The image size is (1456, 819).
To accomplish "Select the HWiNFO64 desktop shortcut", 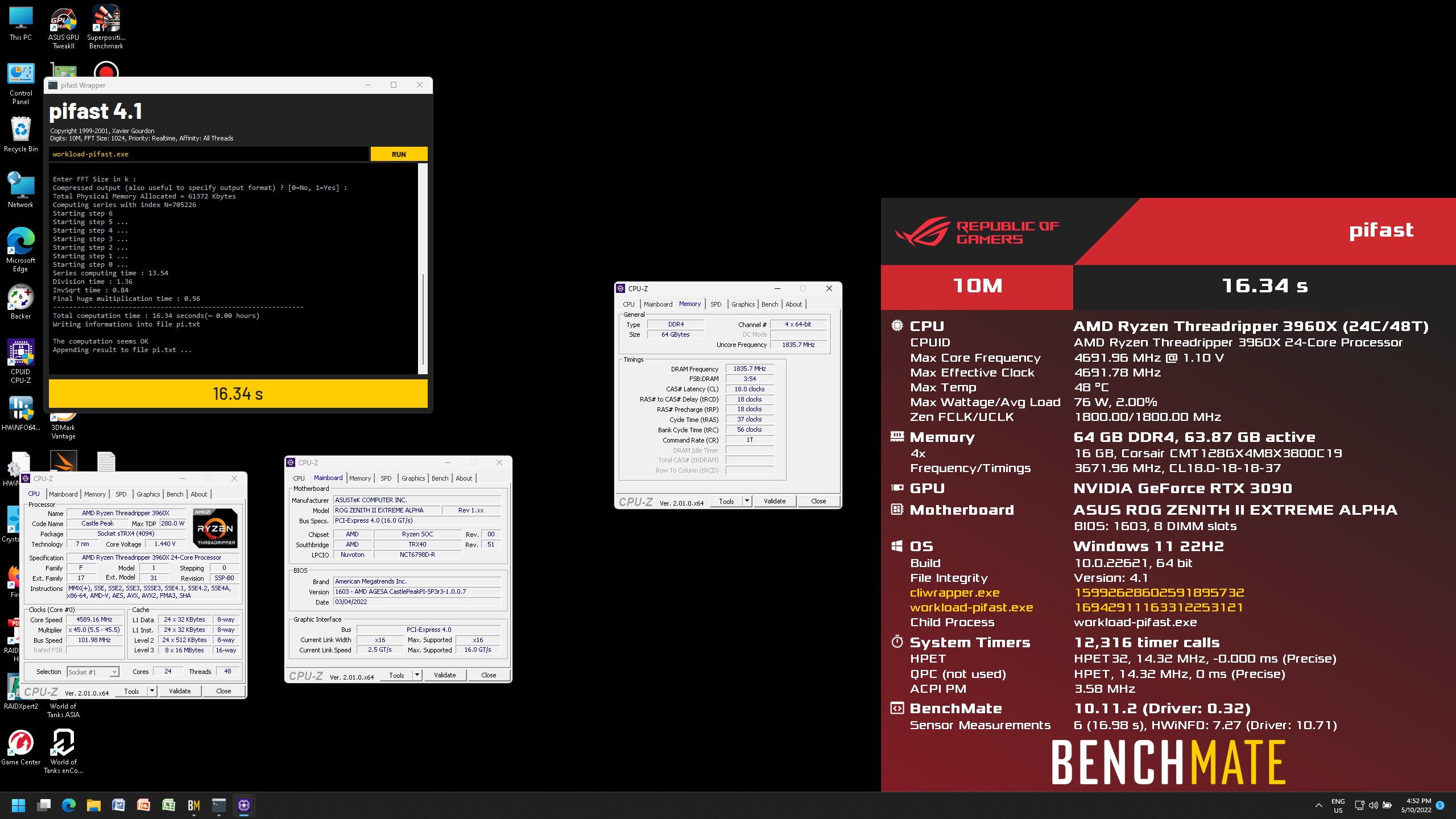I will click(20, 414).
